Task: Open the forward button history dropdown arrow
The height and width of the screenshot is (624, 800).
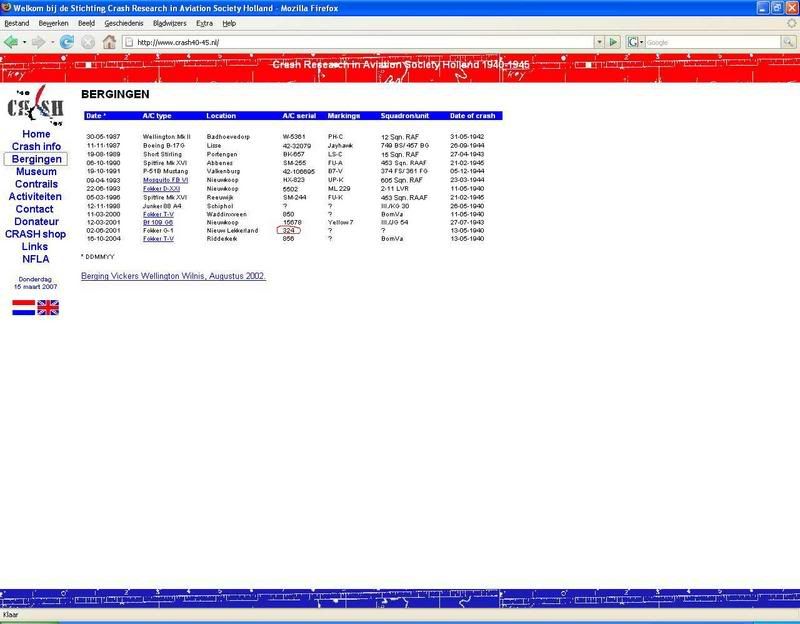Action: pyautogui.click(x=52, y=42)
